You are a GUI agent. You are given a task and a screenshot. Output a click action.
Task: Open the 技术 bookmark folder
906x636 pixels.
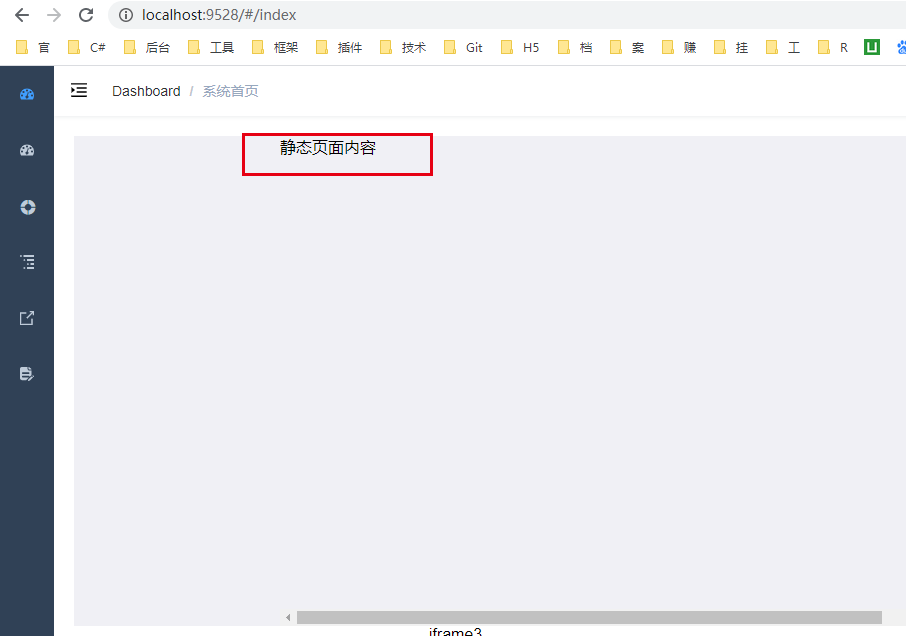click(403, 47)
